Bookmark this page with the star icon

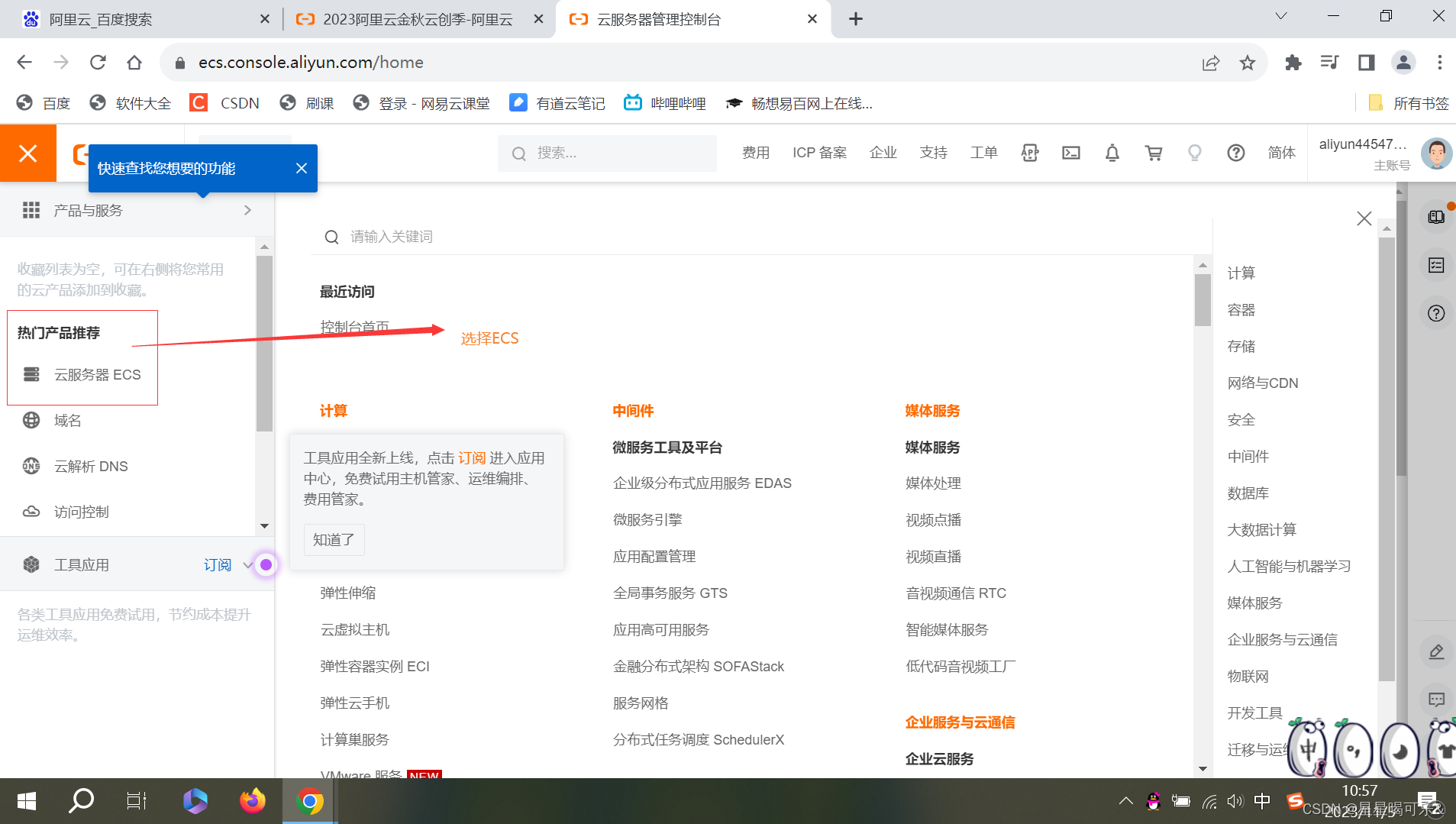[1248, 63]
